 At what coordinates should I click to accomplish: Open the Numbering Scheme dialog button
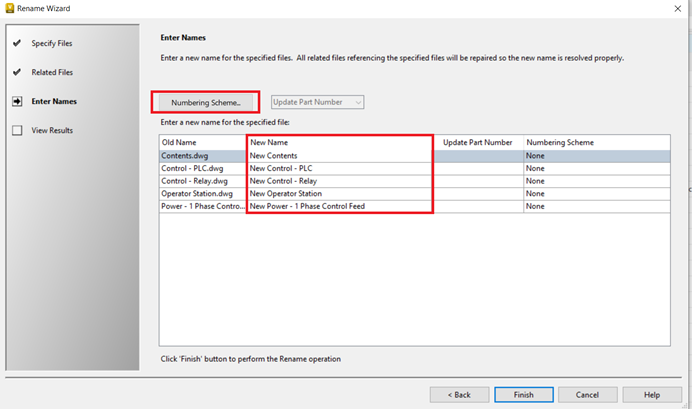(x=206, y=102)
